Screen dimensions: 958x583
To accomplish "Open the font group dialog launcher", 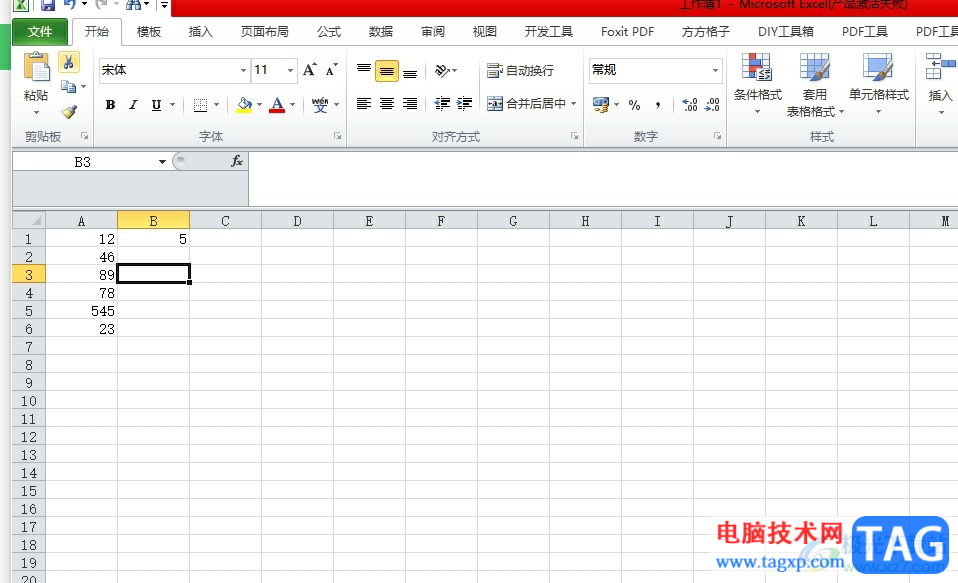I will pos(337,136).
